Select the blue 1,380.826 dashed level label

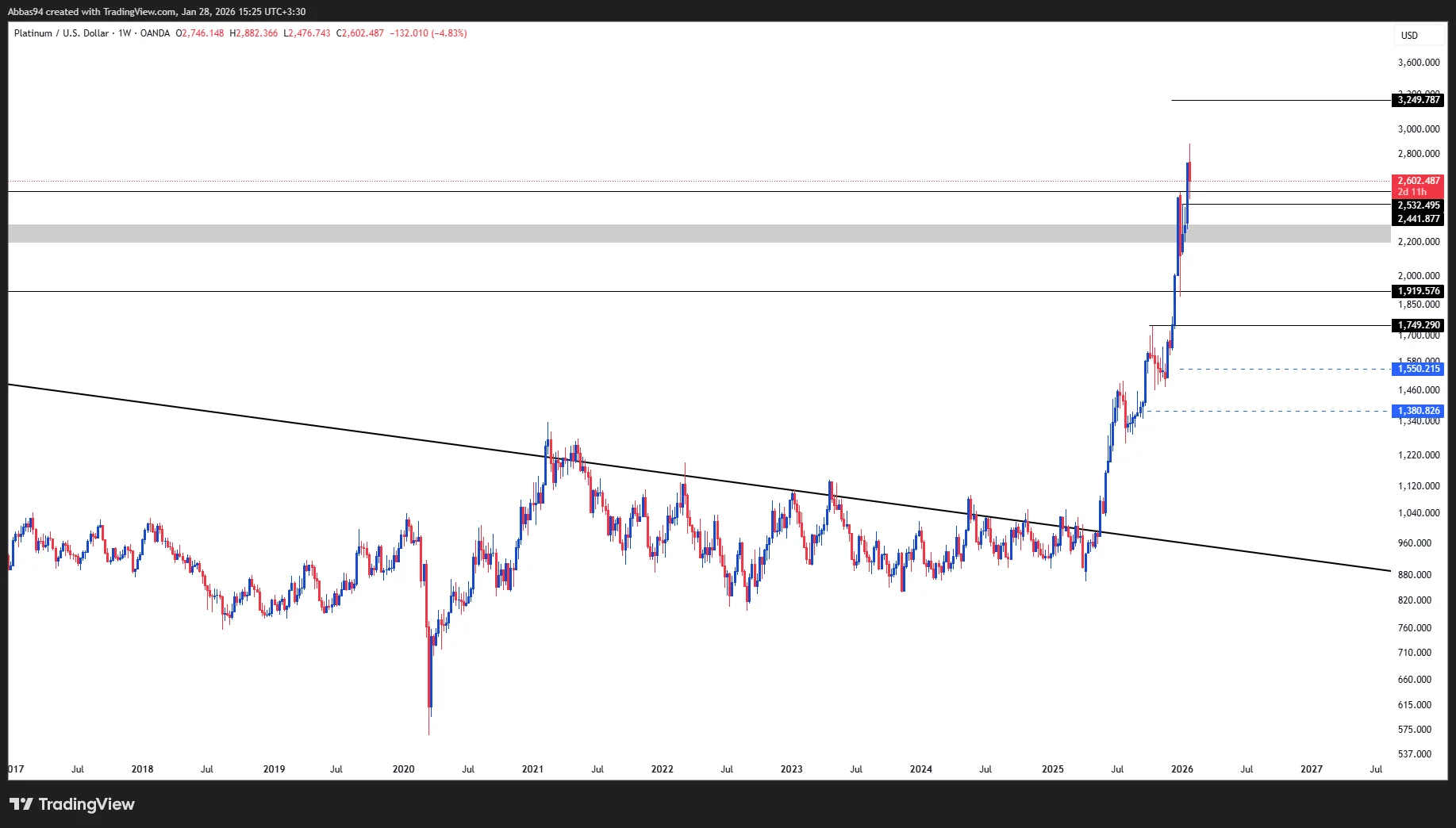tap(1418, 411)
